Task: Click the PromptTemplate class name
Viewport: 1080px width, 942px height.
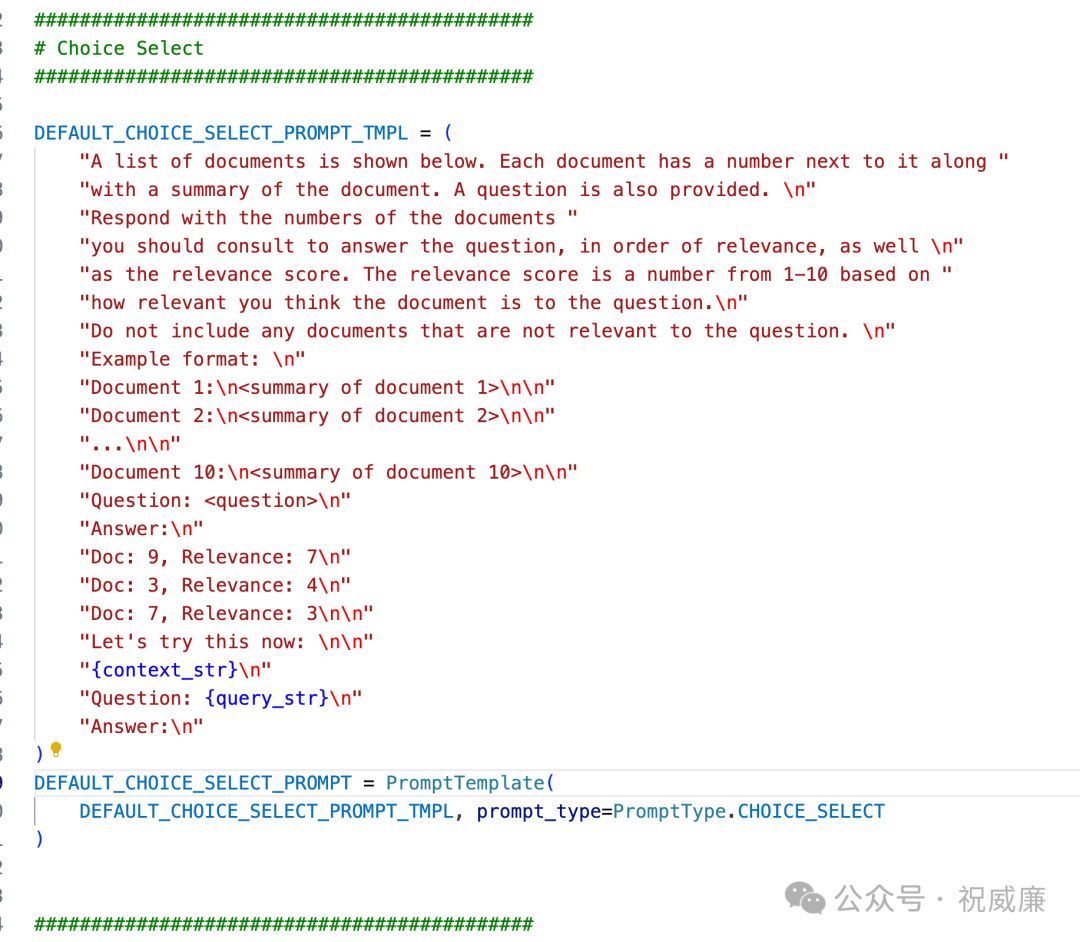Action: click(465, 783)
